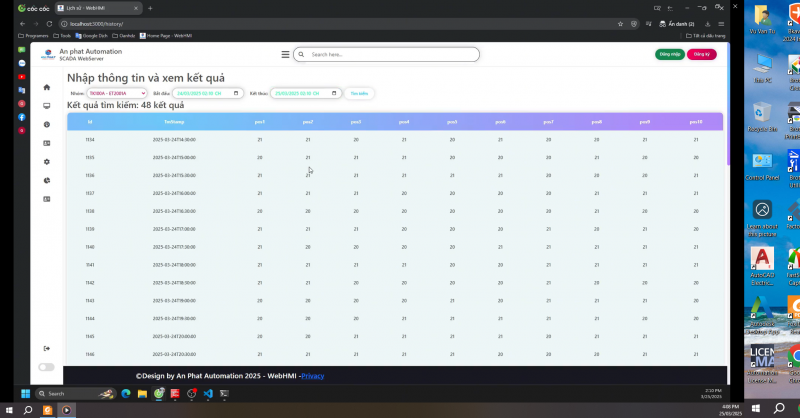Open File Explorer on inner taskbar

(x=142, y=394)
